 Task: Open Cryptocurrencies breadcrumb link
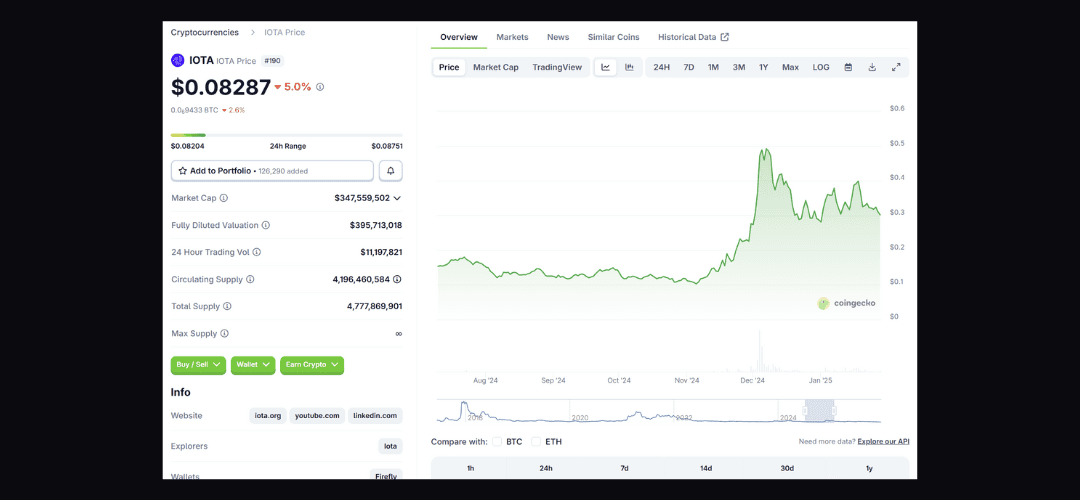tap(205, 32)
